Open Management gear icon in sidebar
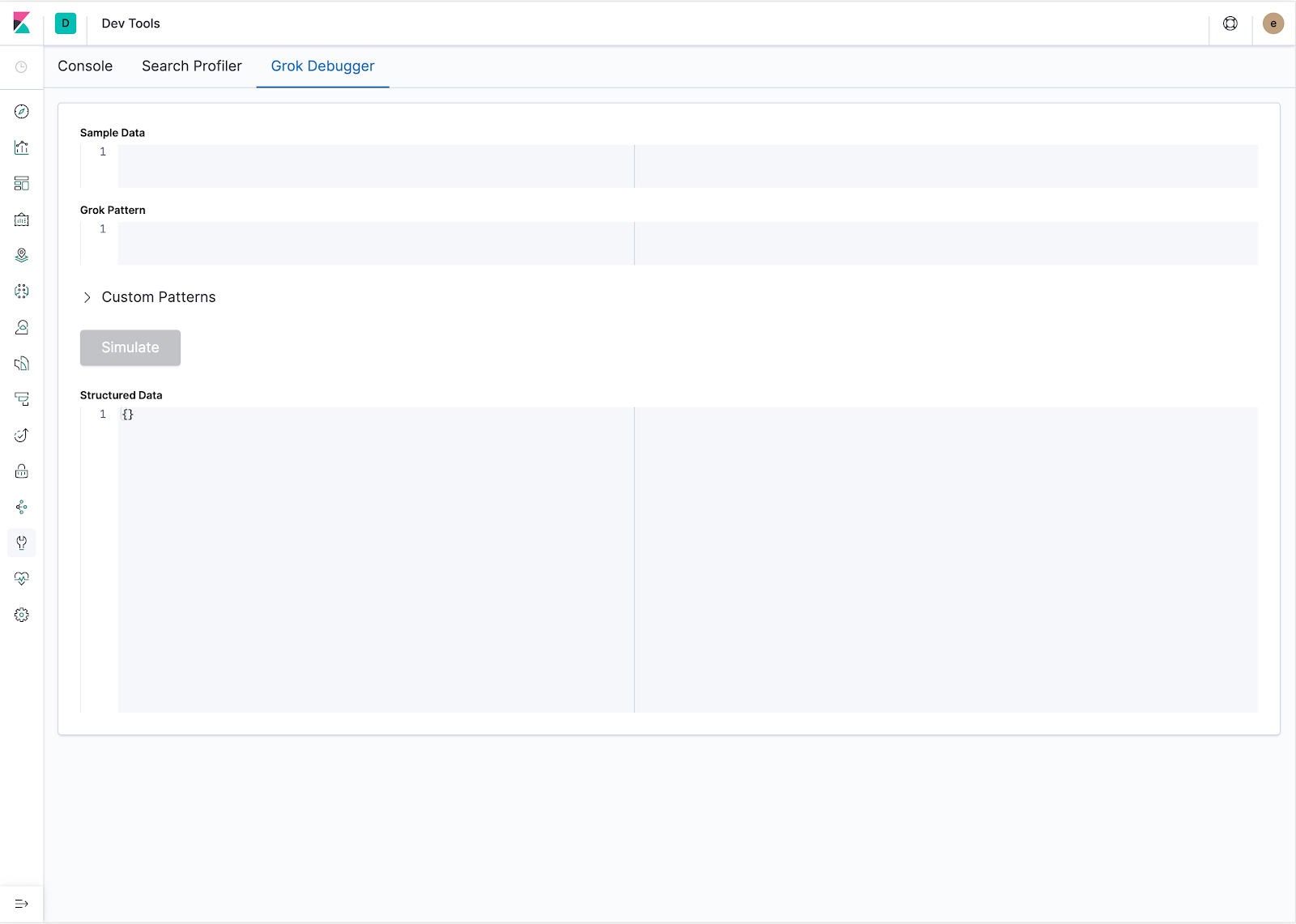Viewport: 1296px width, 924px height. tap(22, 615)
